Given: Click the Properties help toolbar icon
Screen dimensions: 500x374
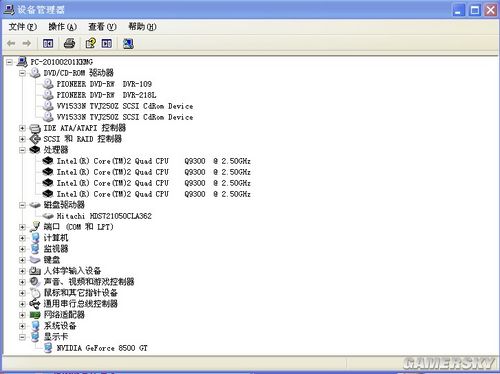Looking at the screenshot, I should pos(91,43).
